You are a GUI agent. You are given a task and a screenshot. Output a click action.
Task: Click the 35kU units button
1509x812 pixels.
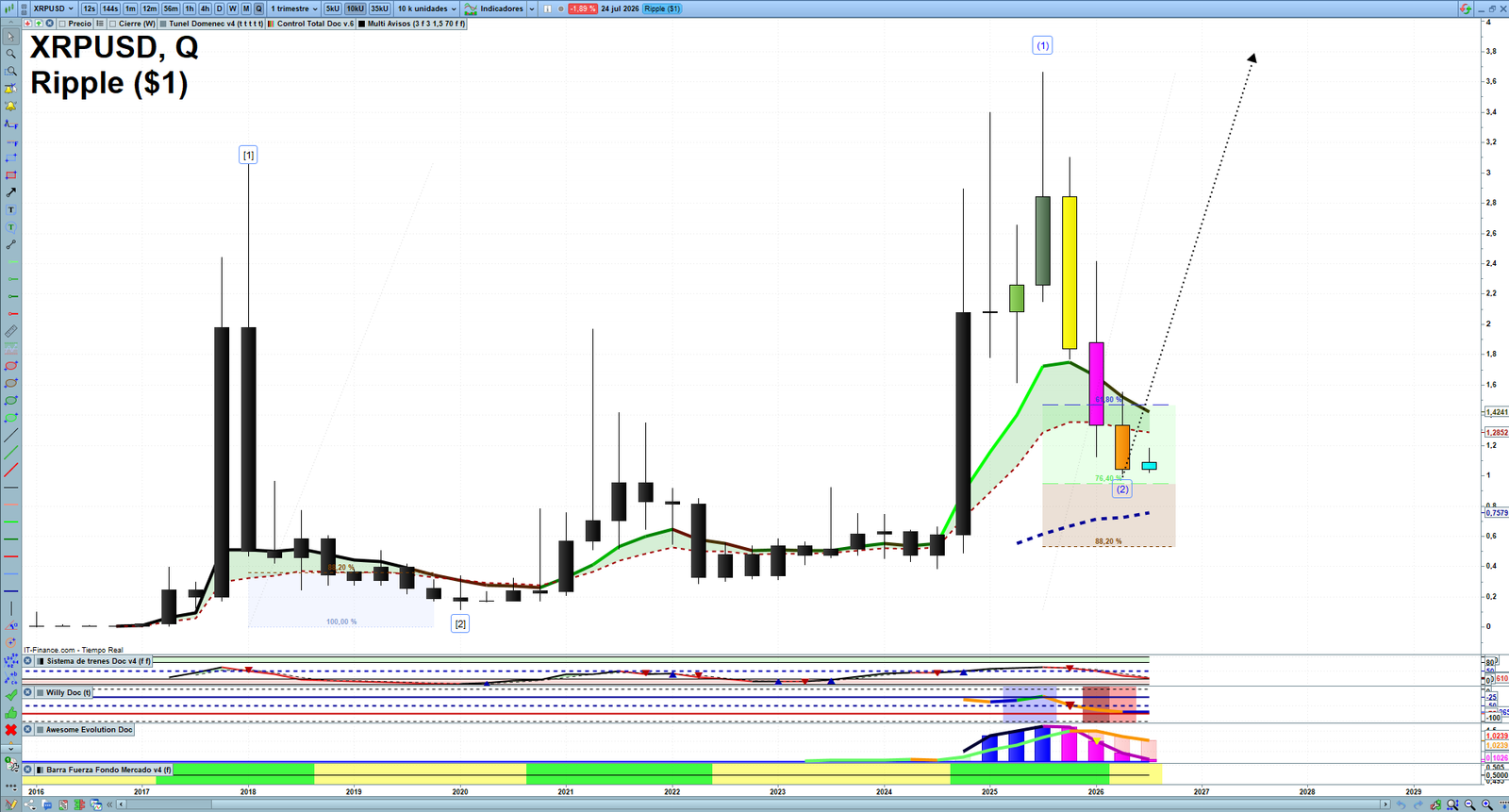pos(379,8)
